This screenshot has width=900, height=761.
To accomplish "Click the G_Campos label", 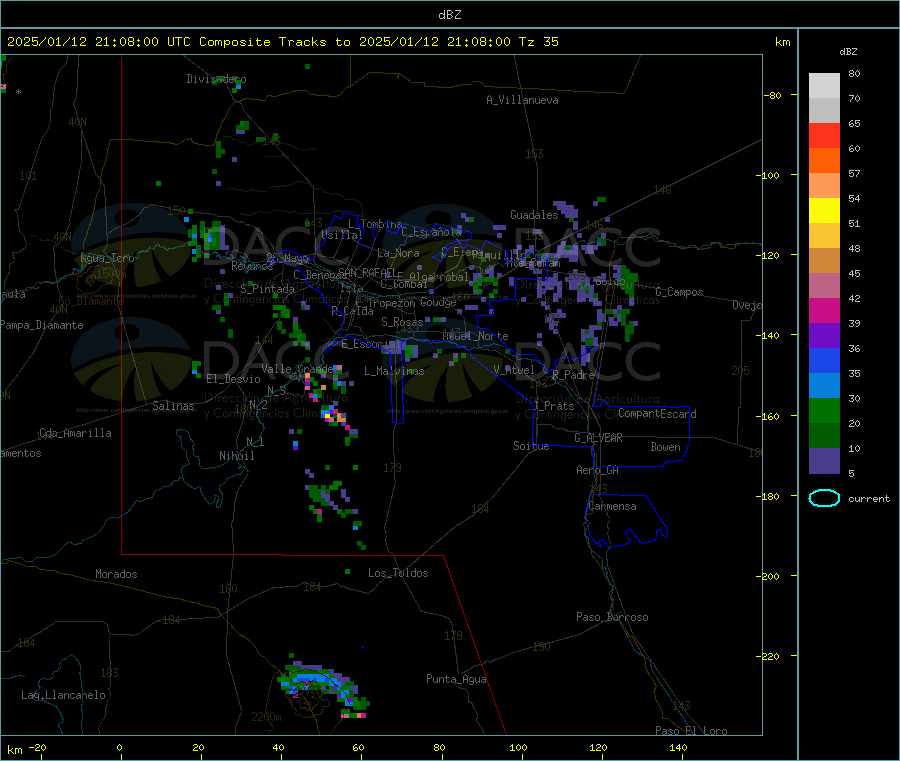I will (680, 292).
